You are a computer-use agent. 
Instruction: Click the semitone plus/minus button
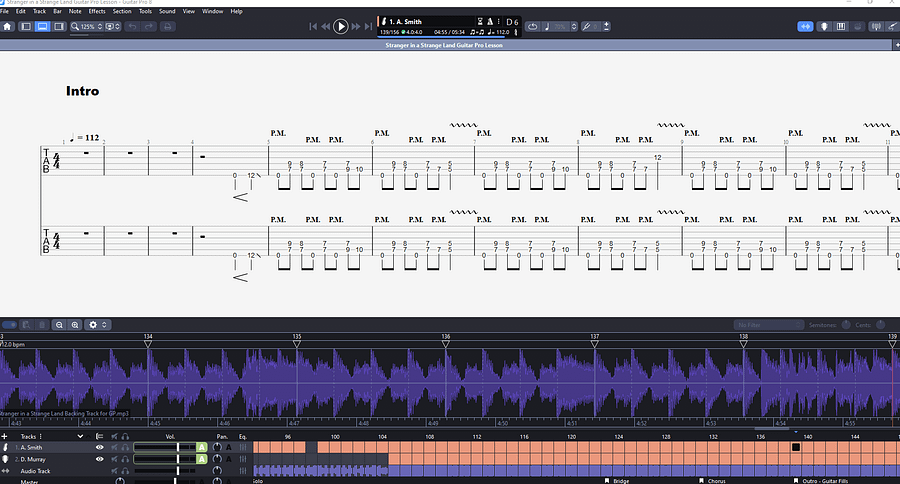coord(606,26)
